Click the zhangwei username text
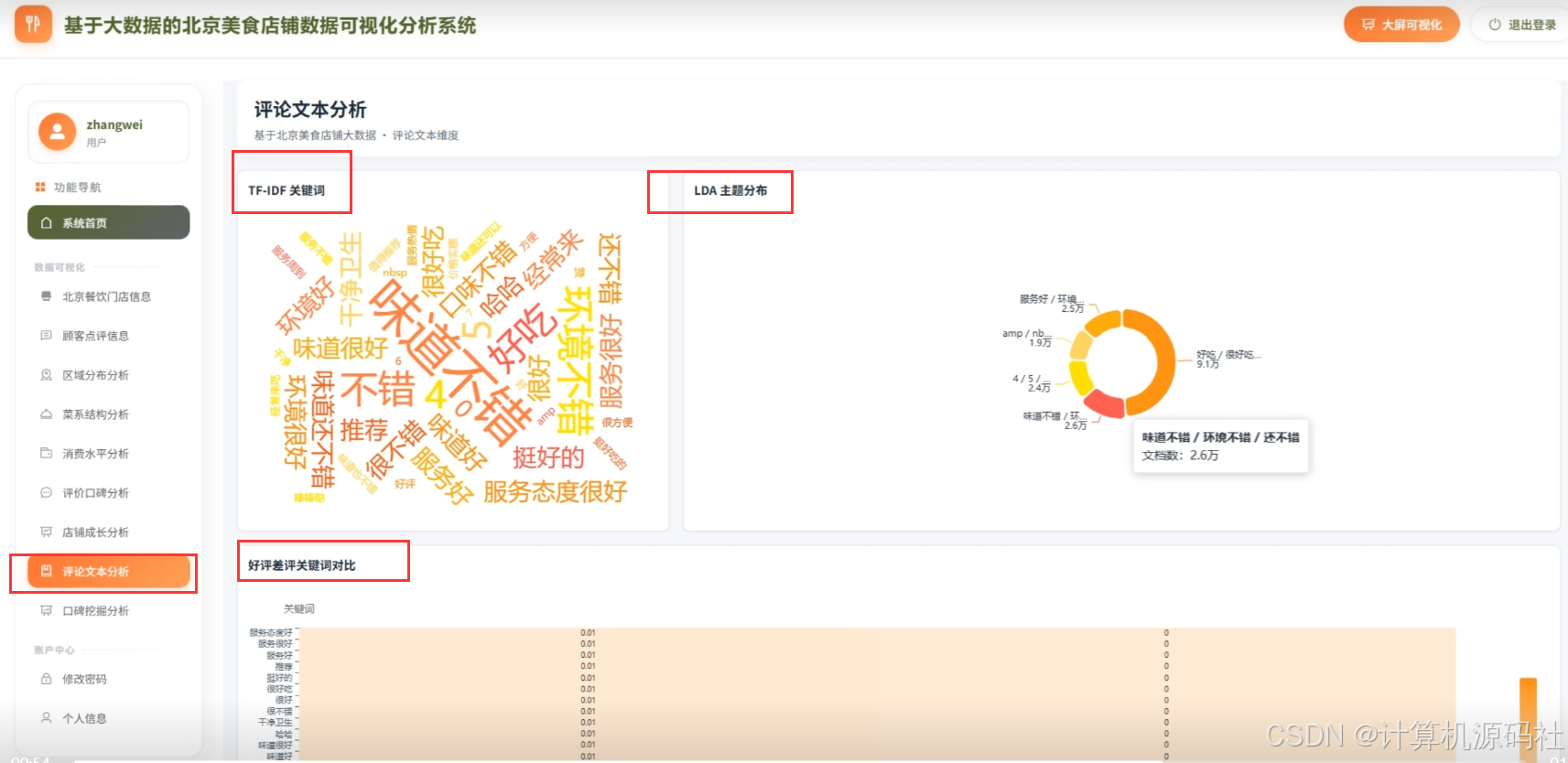This screenshot has width=1568, height=763. pyautogui.click(x=114, y=124)
